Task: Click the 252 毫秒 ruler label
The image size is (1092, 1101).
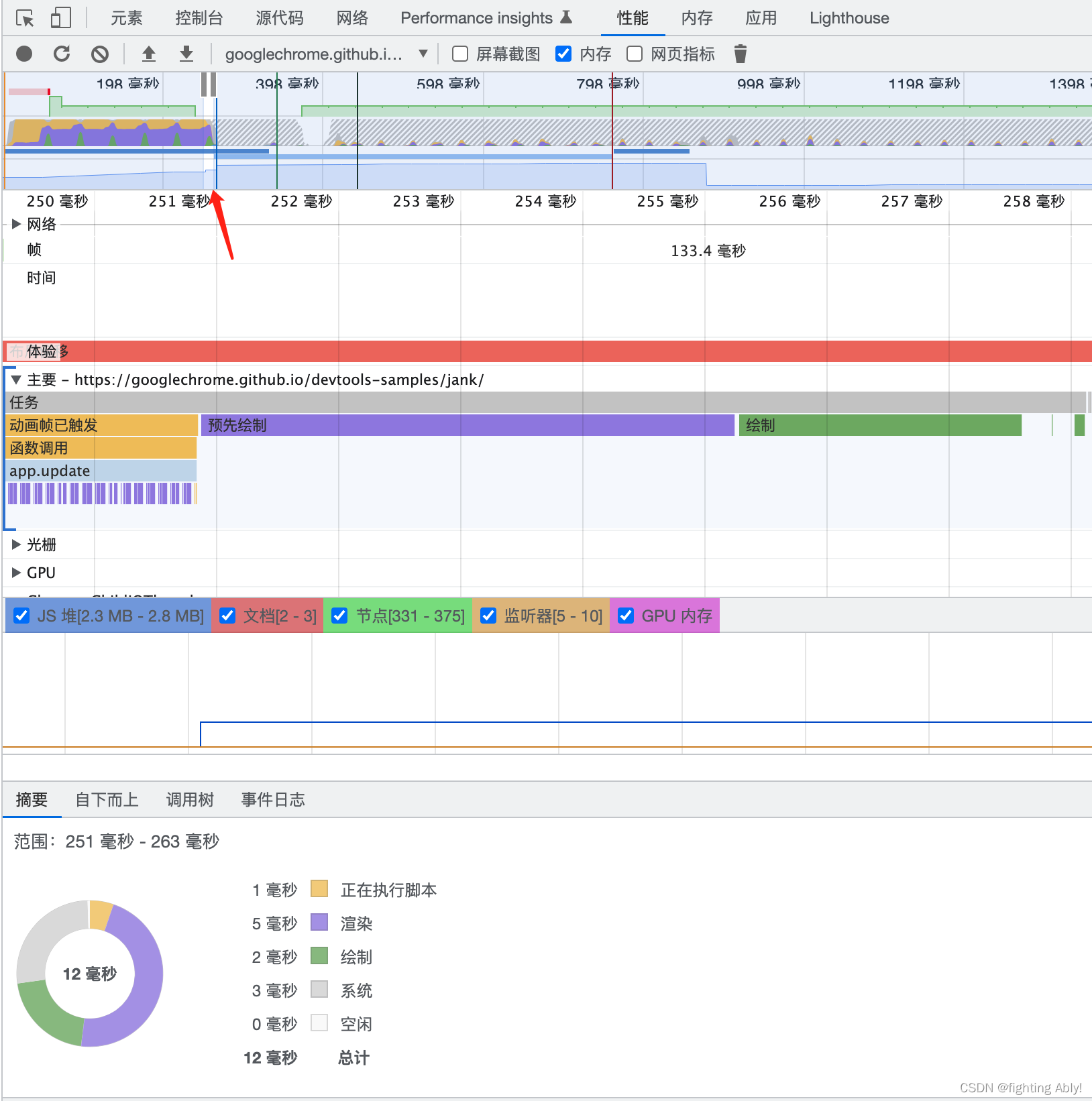Action: point(301,201)
